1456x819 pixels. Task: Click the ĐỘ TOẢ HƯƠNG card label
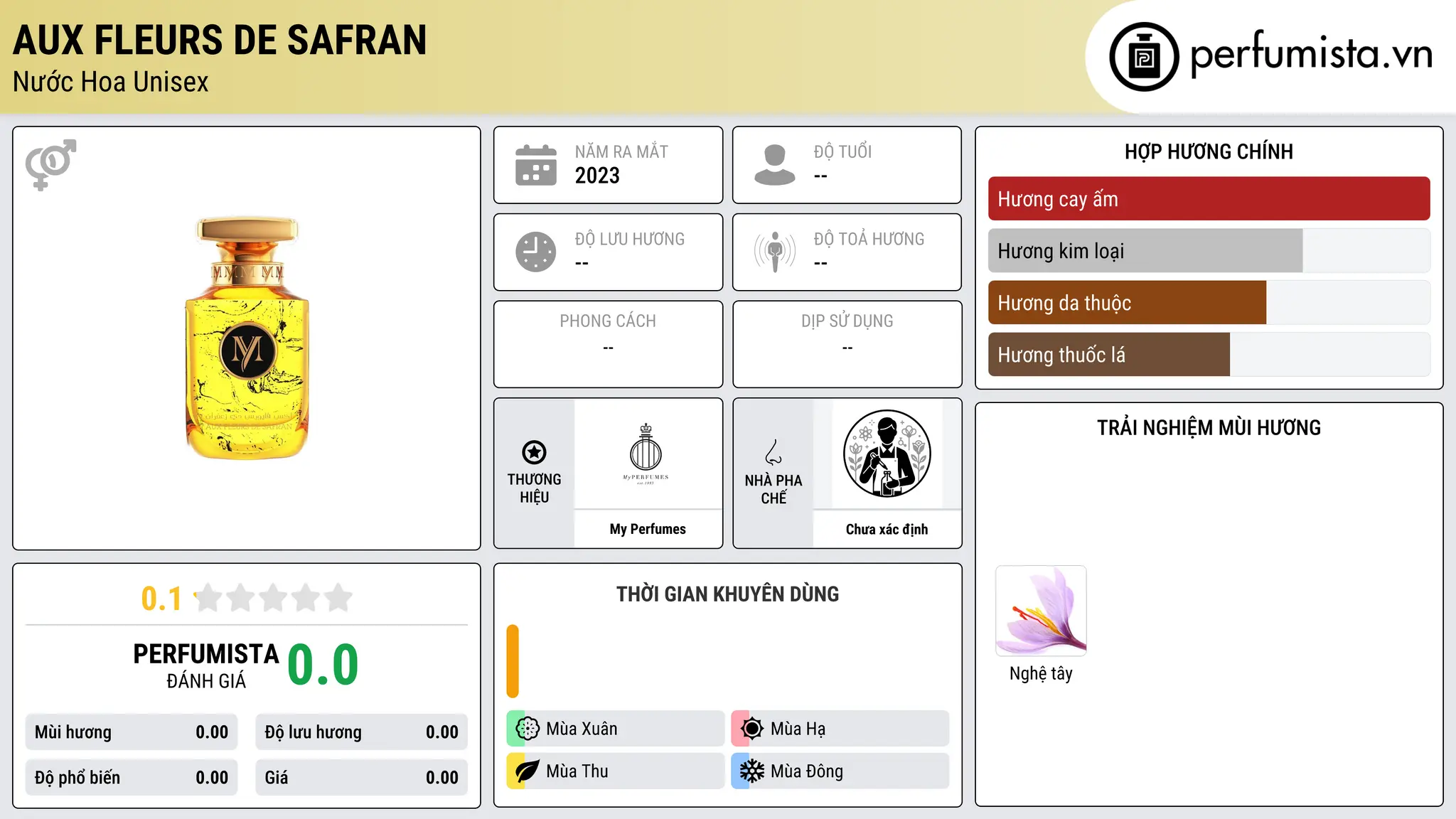(869, 240)
